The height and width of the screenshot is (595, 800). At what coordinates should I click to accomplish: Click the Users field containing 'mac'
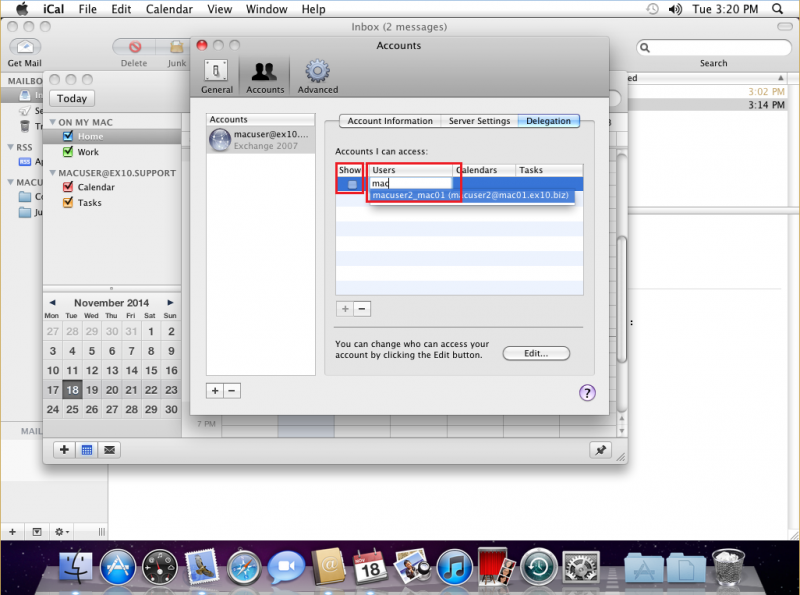coord(412,184)
